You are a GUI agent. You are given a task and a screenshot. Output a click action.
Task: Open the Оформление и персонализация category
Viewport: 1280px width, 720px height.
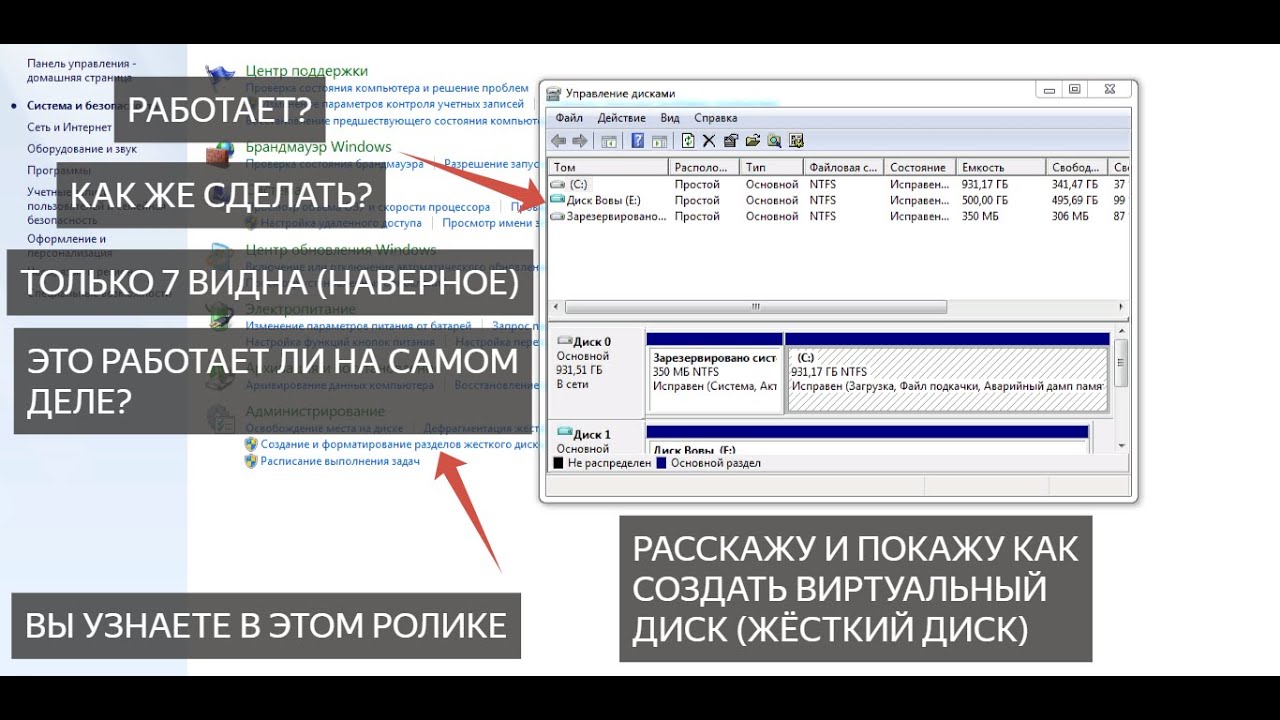[x=69, y=246]
